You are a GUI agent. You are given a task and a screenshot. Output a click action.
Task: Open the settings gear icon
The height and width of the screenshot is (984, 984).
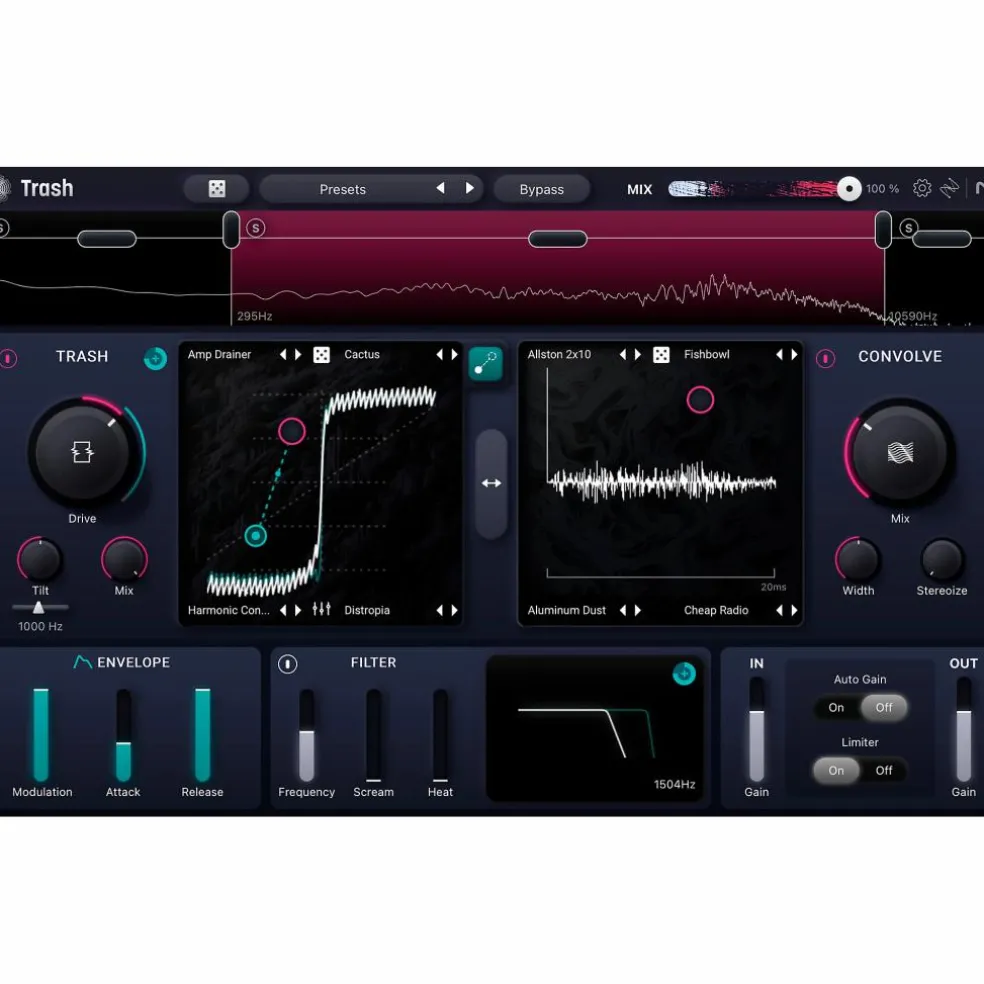(x=922, y=188)
